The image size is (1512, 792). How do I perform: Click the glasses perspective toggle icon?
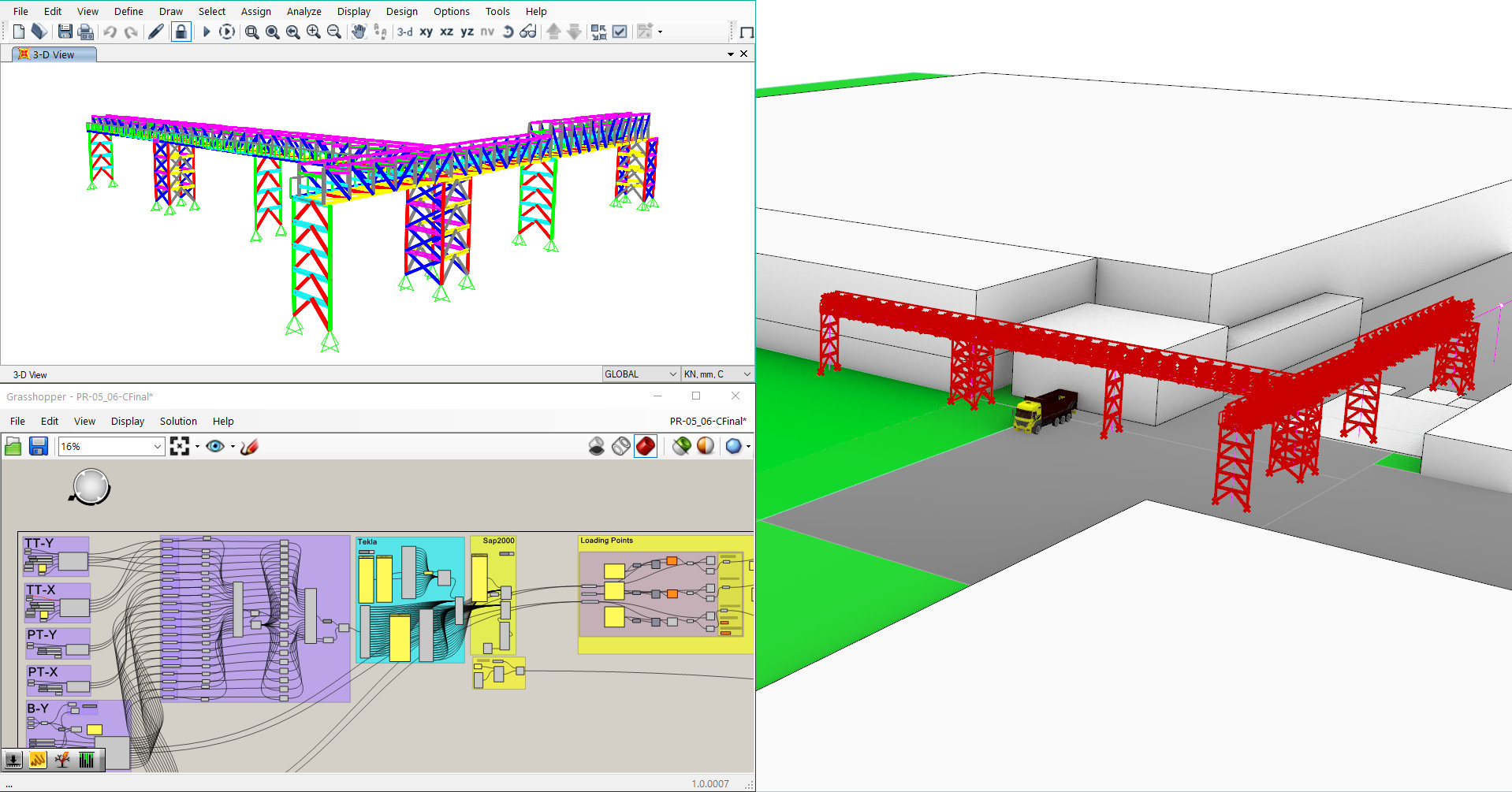tap(528, 32)
